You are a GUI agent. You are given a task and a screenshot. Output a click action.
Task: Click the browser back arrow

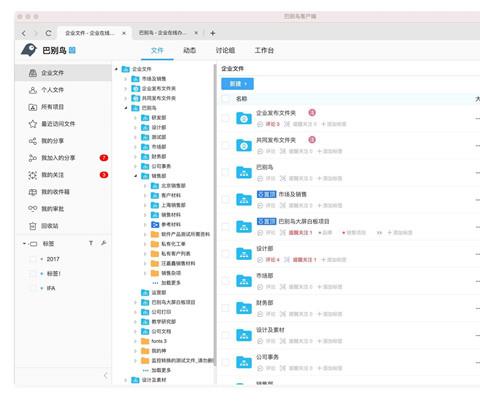(24, 33)
